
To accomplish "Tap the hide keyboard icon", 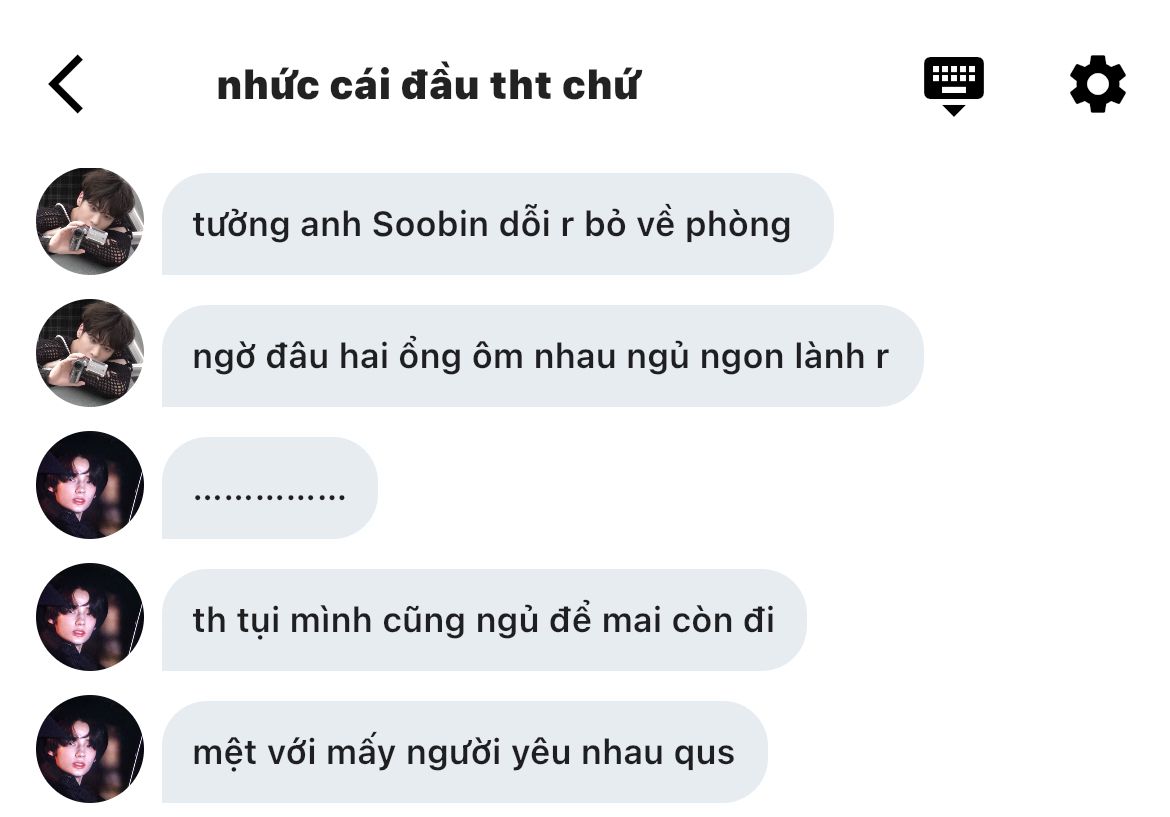I will (x=954, y=85).
